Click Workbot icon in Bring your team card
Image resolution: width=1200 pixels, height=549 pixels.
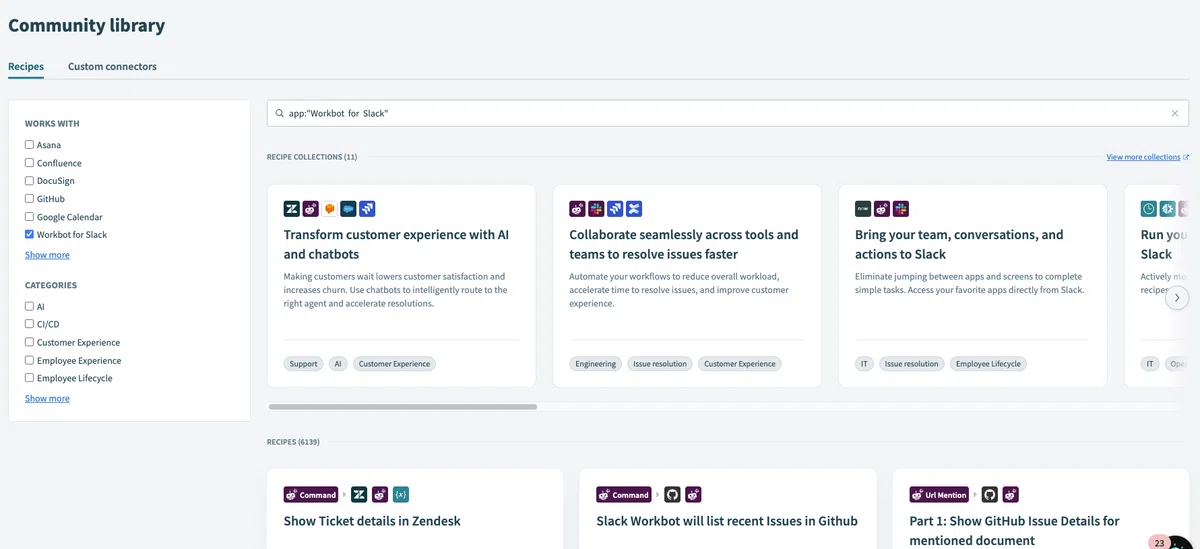(882, 209)
